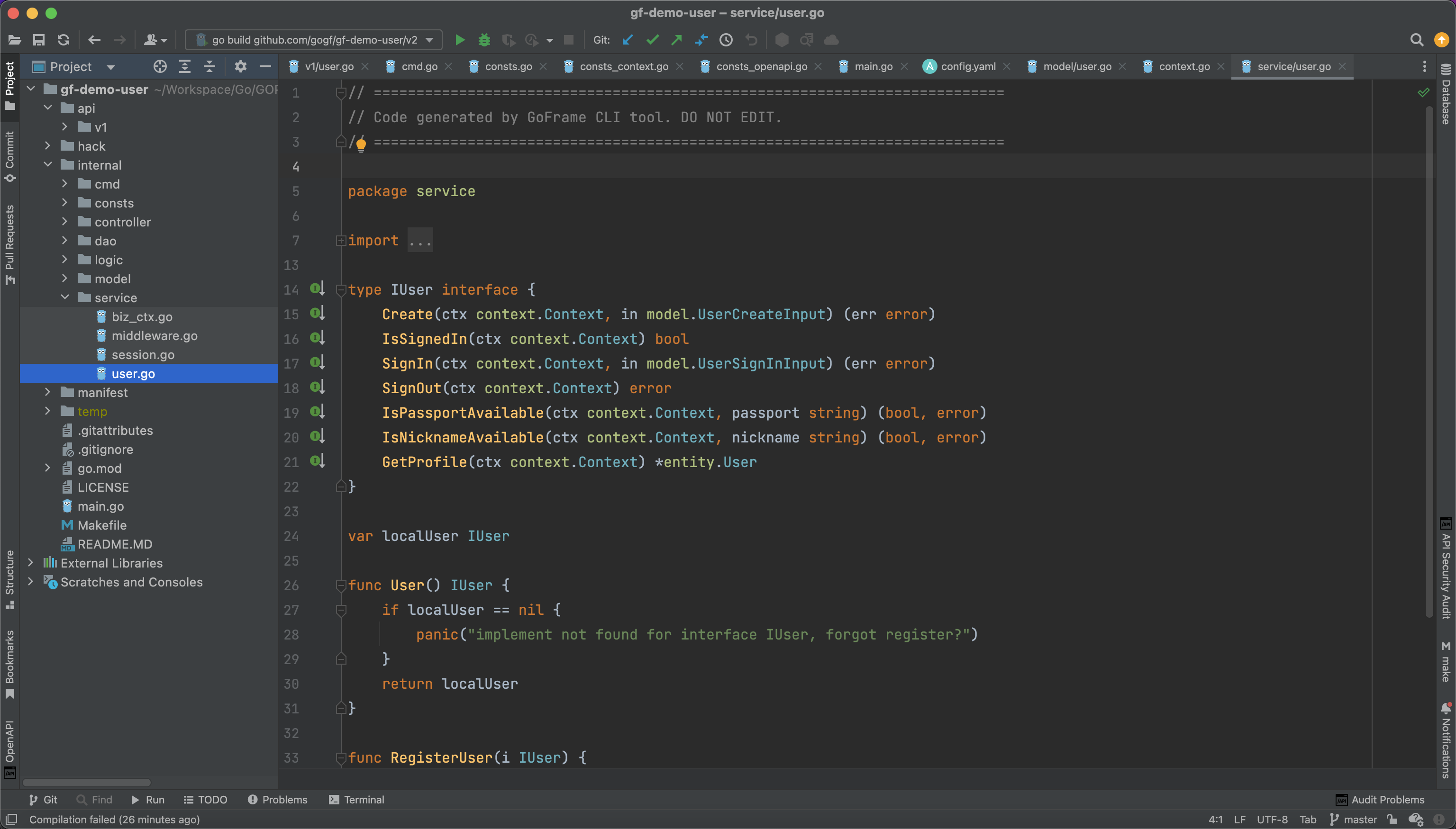Click the Debug bug icon
Viewport: 1456px width, 829px height.
[x=483, y=40]
